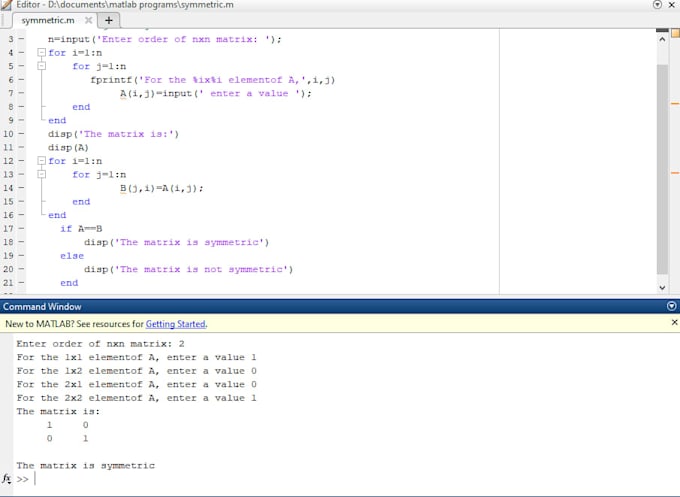The image size is (680, 497).
Task: Click 'The matrix is:' output line
Action: 58,412
